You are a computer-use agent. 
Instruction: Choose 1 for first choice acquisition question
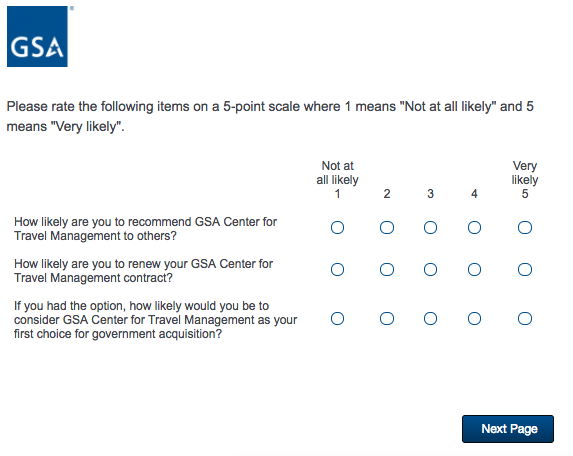click(x=337, y=319)
